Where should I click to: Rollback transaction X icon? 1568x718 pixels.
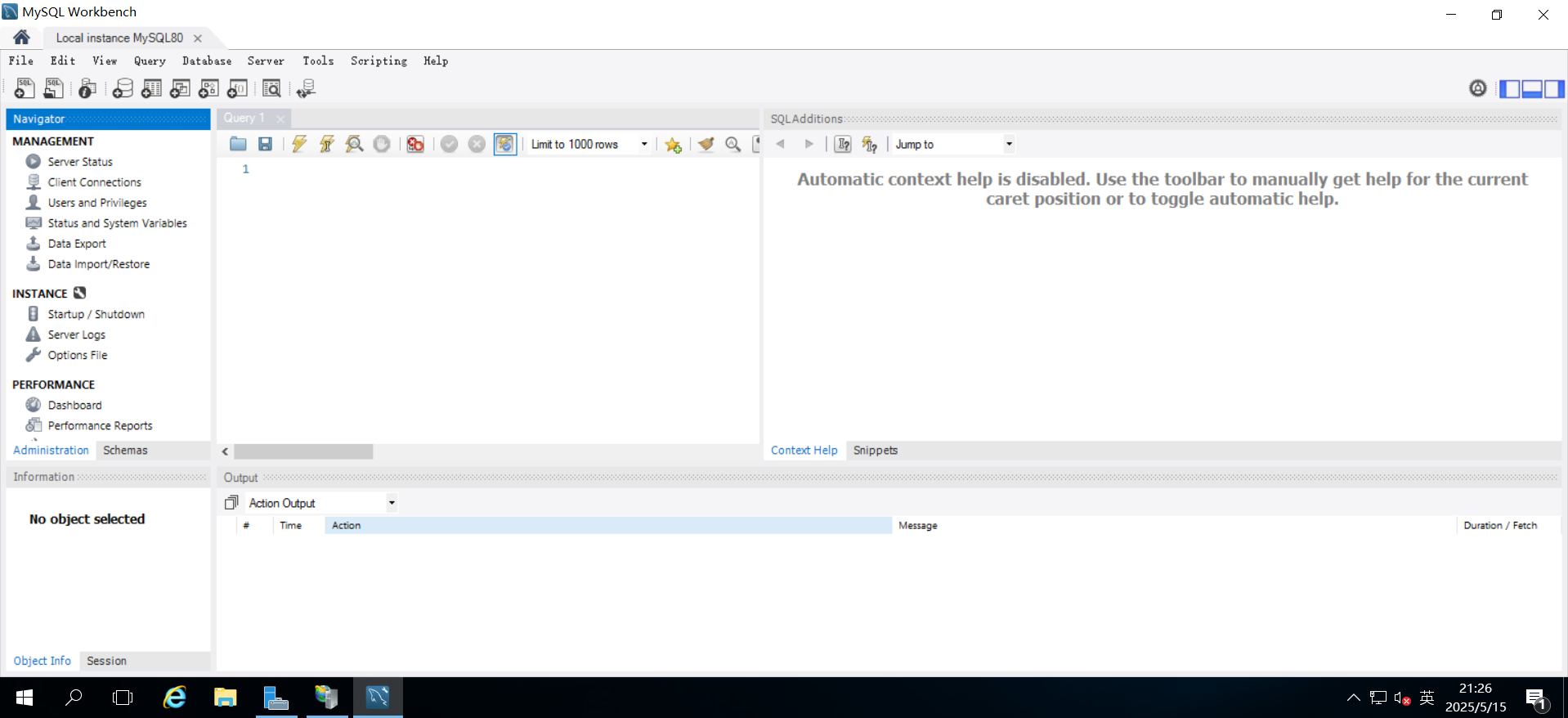coord(477,144)
